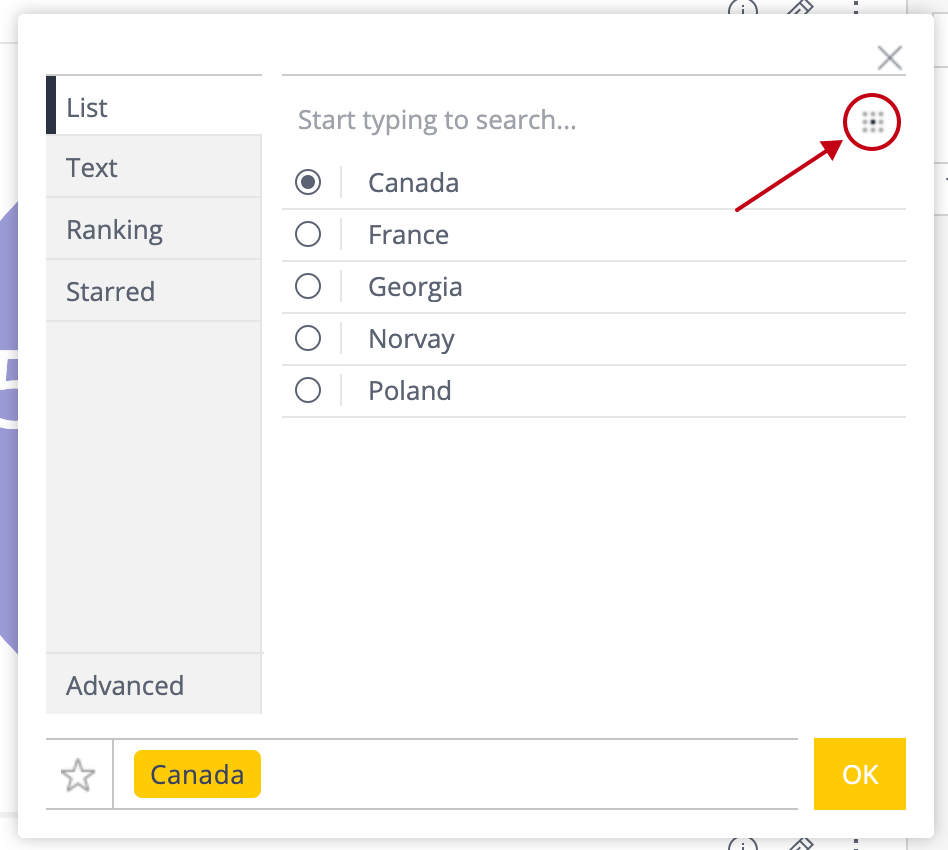This screenshot has height=850, width=948.
Task: Click the pencil edit icon below the dialog
Action: click(x=799, y=843)
